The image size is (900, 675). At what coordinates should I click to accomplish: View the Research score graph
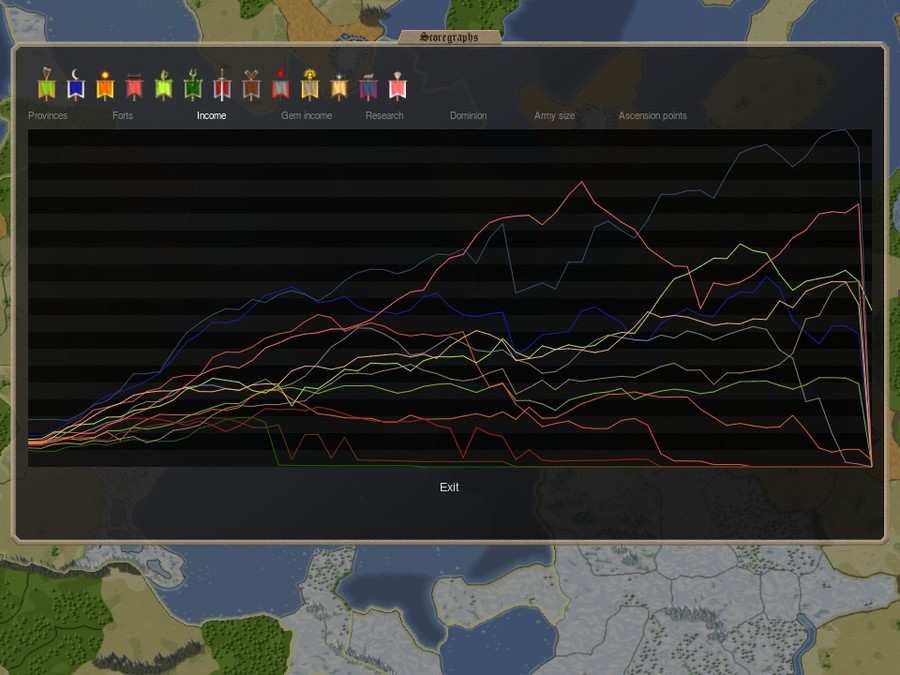pos(385,115)
